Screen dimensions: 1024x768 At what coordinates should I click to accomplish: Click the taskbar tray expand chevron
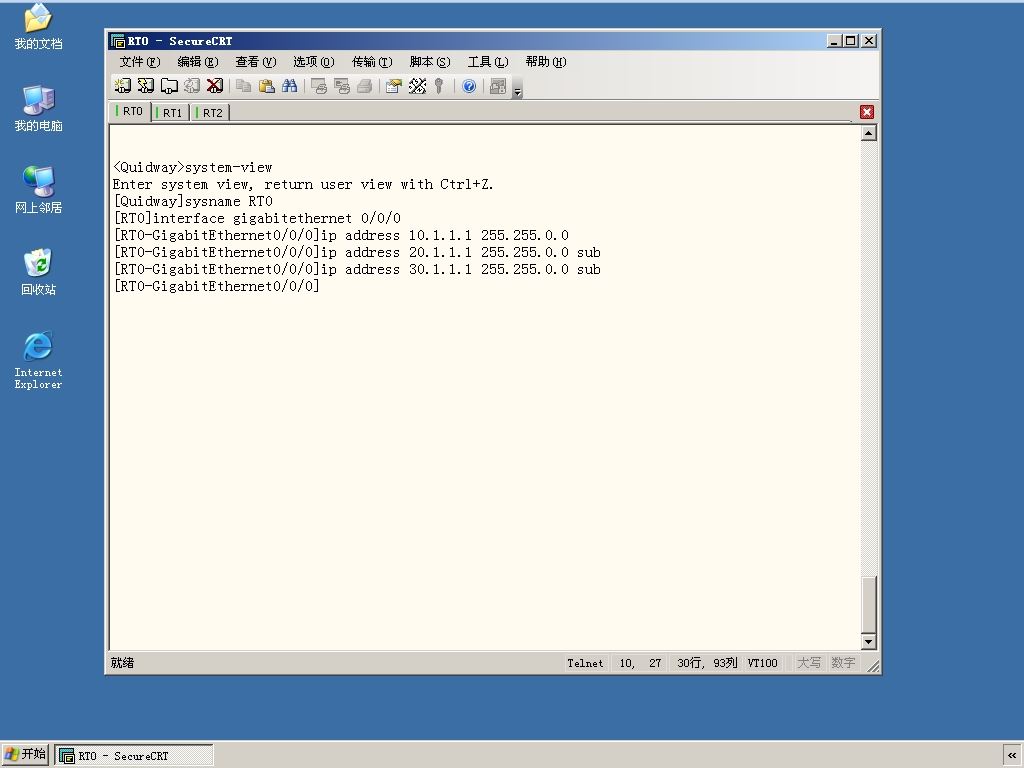tap(1012, 756)
